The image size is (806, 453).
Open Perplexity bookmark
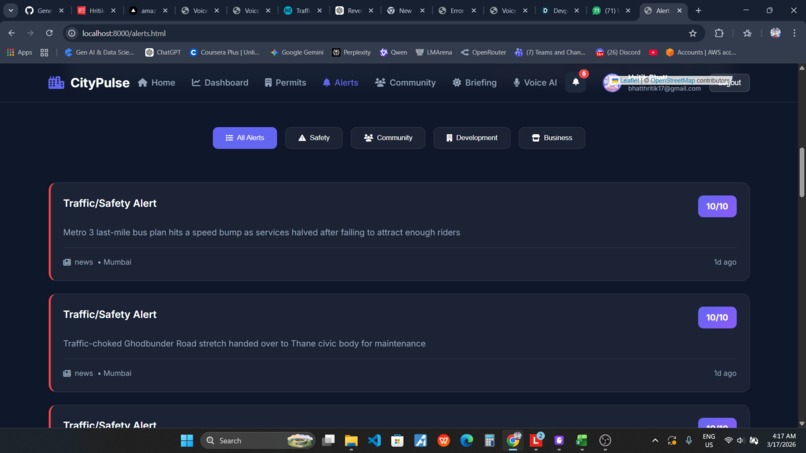click(x=352, y=52)
